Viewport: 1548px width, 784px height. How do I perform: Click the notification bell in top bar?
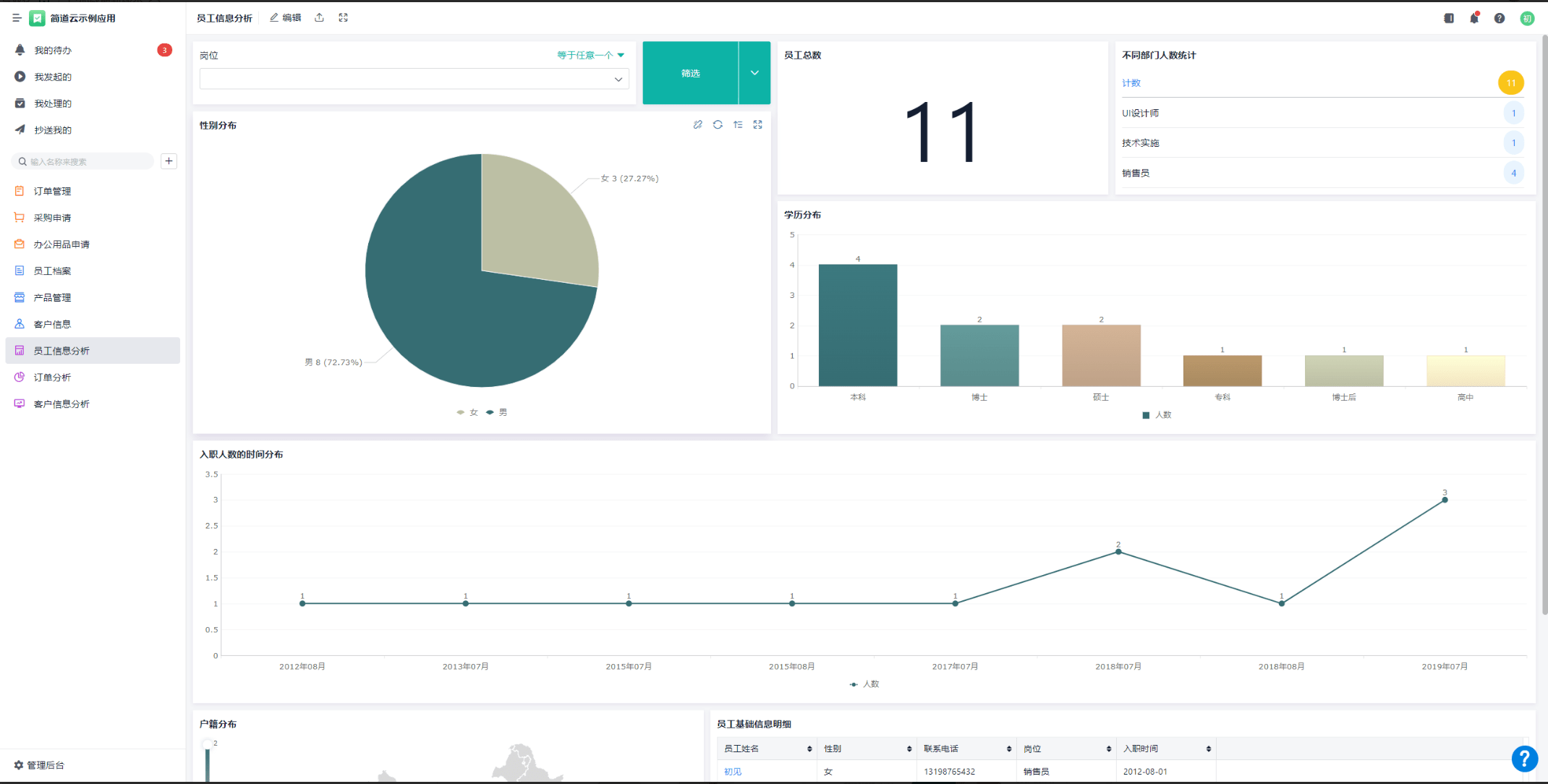point(1474,18)
